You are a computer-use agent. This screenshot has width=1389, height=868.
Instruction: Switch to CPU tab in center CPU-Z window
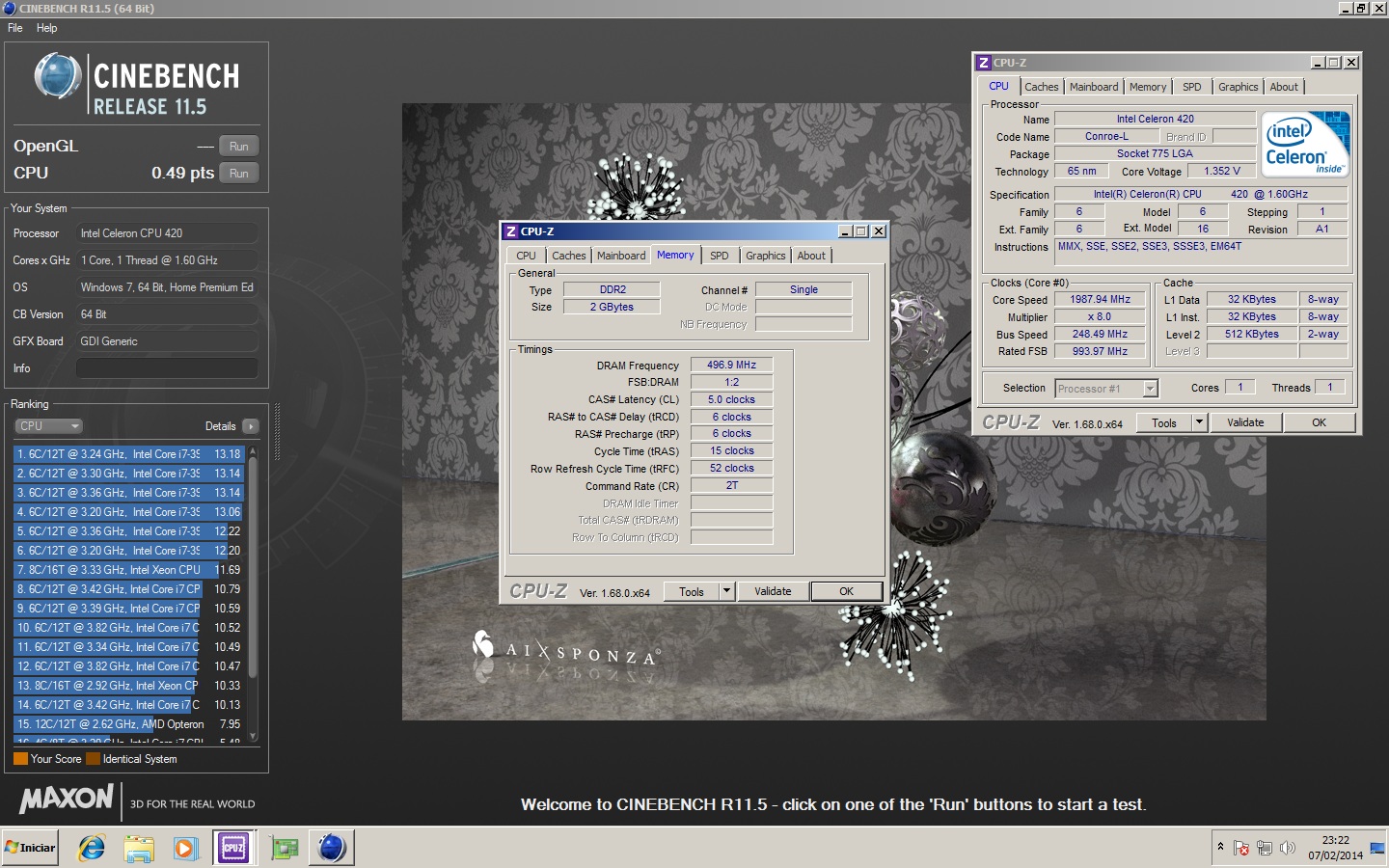526,256
